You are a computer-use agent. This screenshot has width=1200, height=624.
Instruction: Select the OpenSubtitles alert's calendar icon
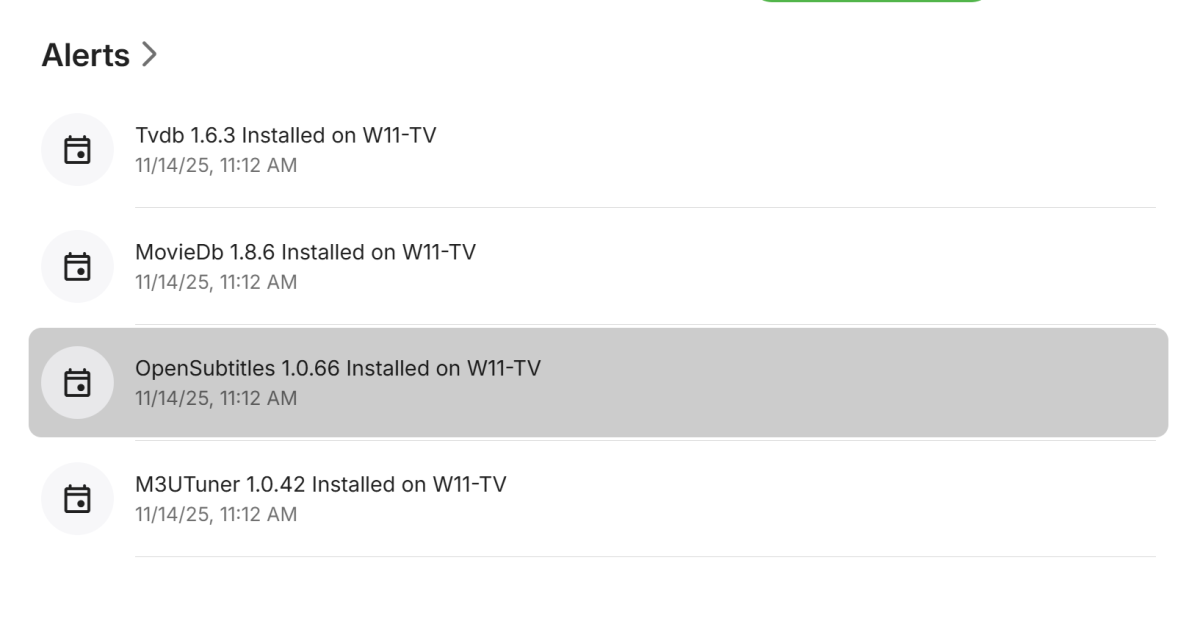[77, 382]
